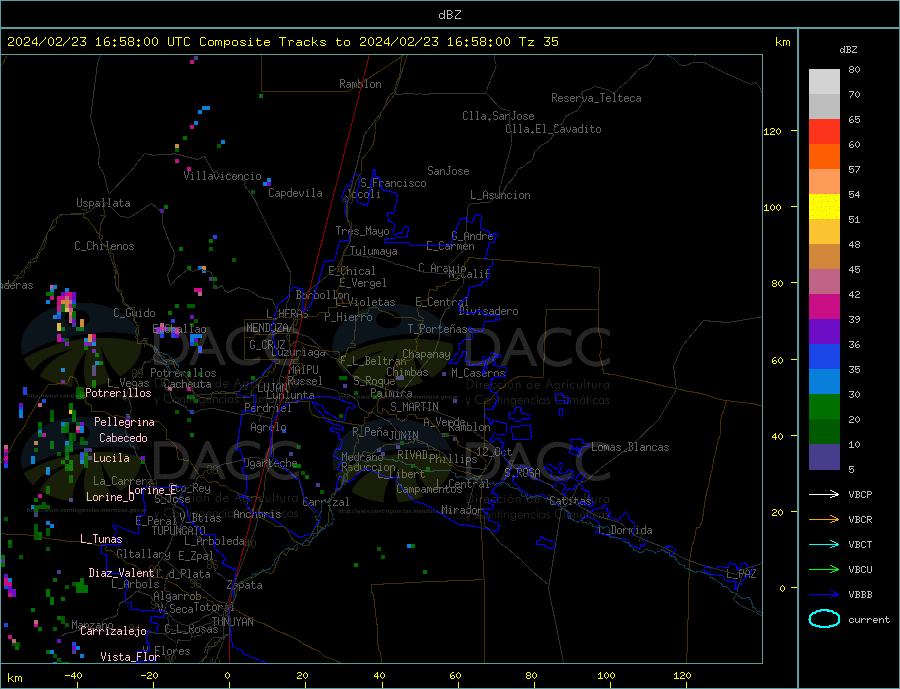Click the 'JUNIN' place label
Image resolution: width=900 pixels, height=689 pixels.
404,436
